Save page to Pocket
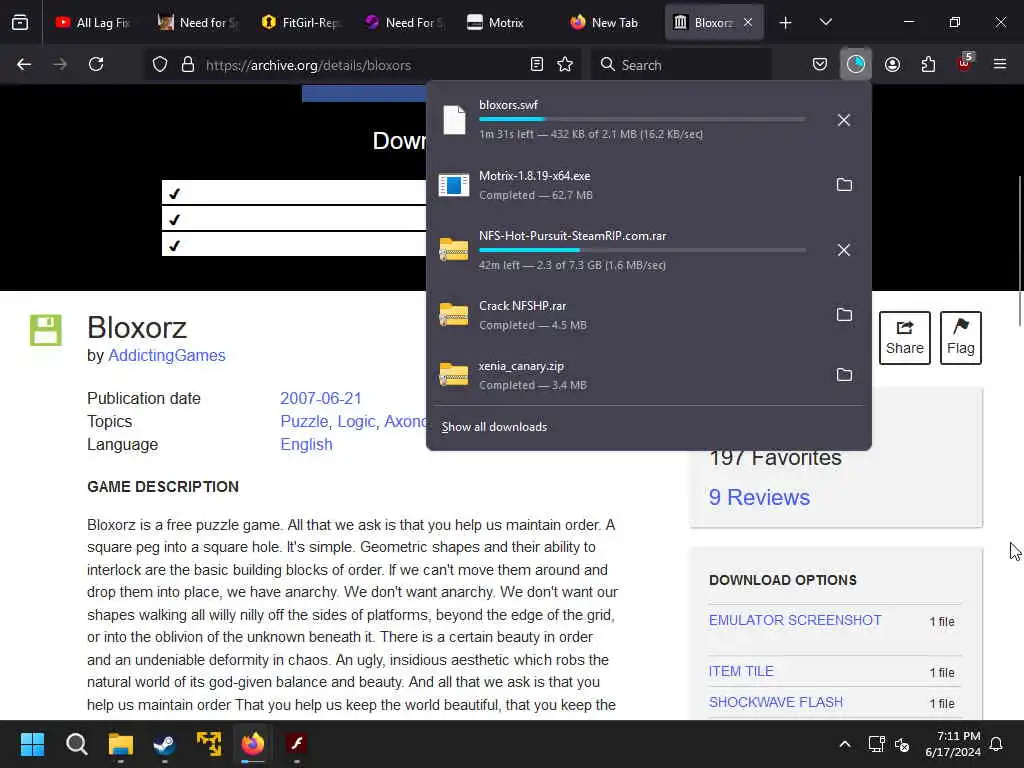Screen dimensions: 1024x768 click(820, 65)
